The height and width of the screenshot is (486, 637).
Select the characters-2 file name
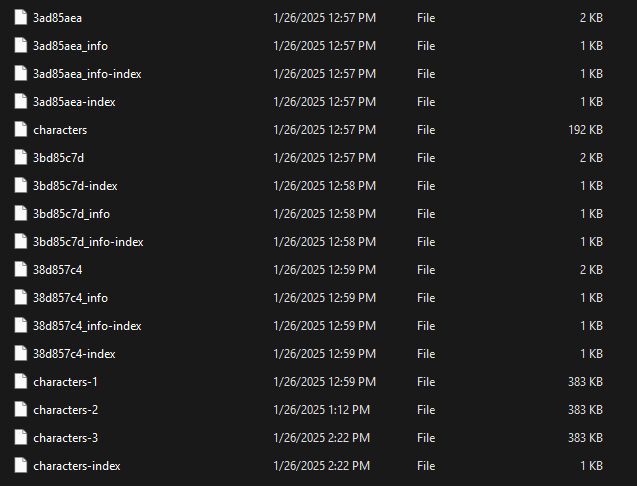pyautogui.click(x=65, y=410)
